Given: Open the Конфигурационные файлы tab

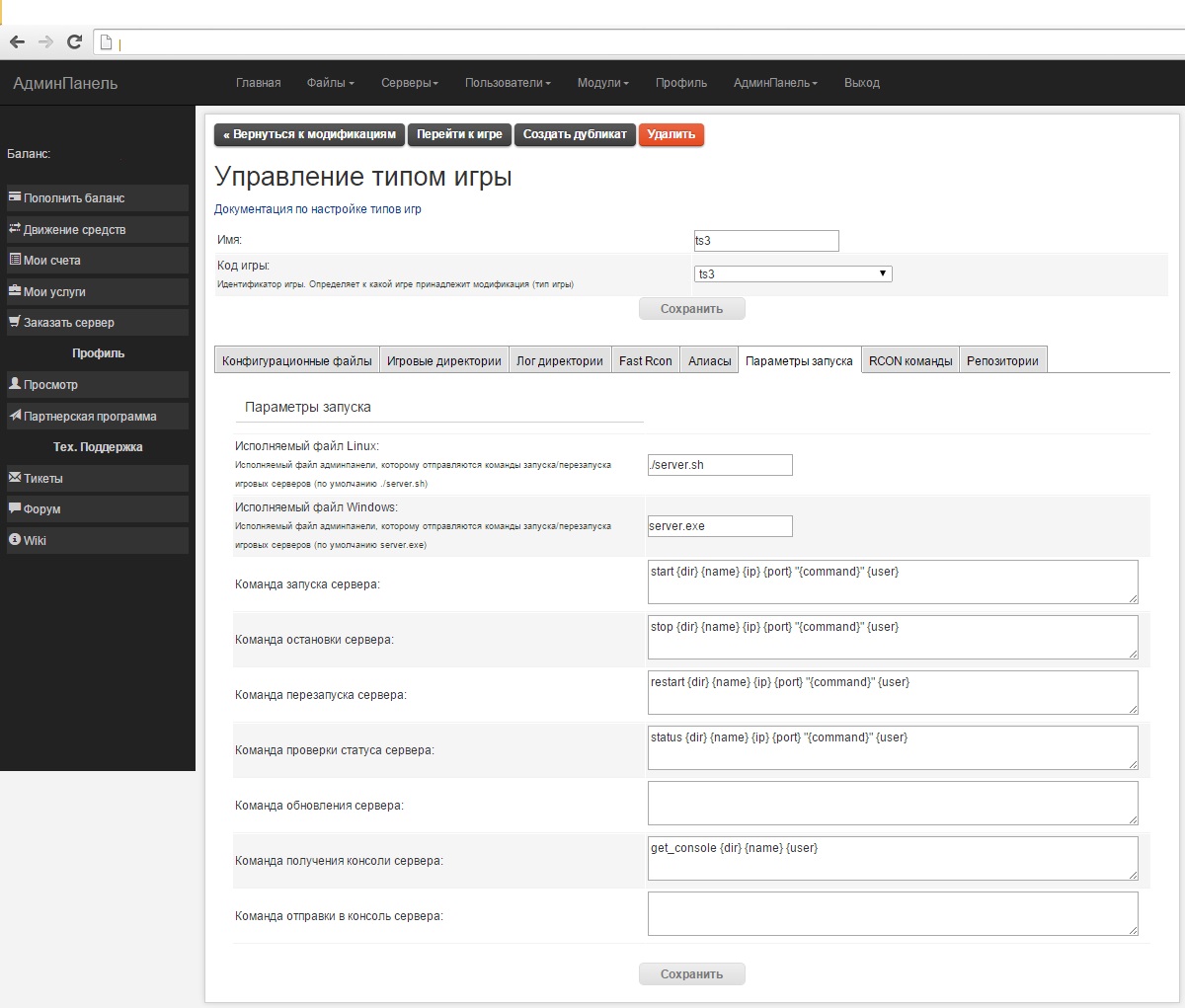Looking at the screenshot, I should [x=297, y=360].
